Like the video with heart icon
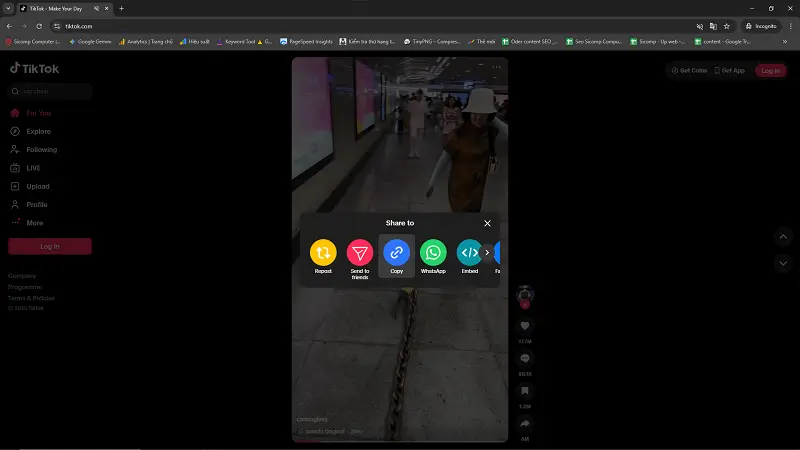This screenshot has height=450, width=800. 524,326
